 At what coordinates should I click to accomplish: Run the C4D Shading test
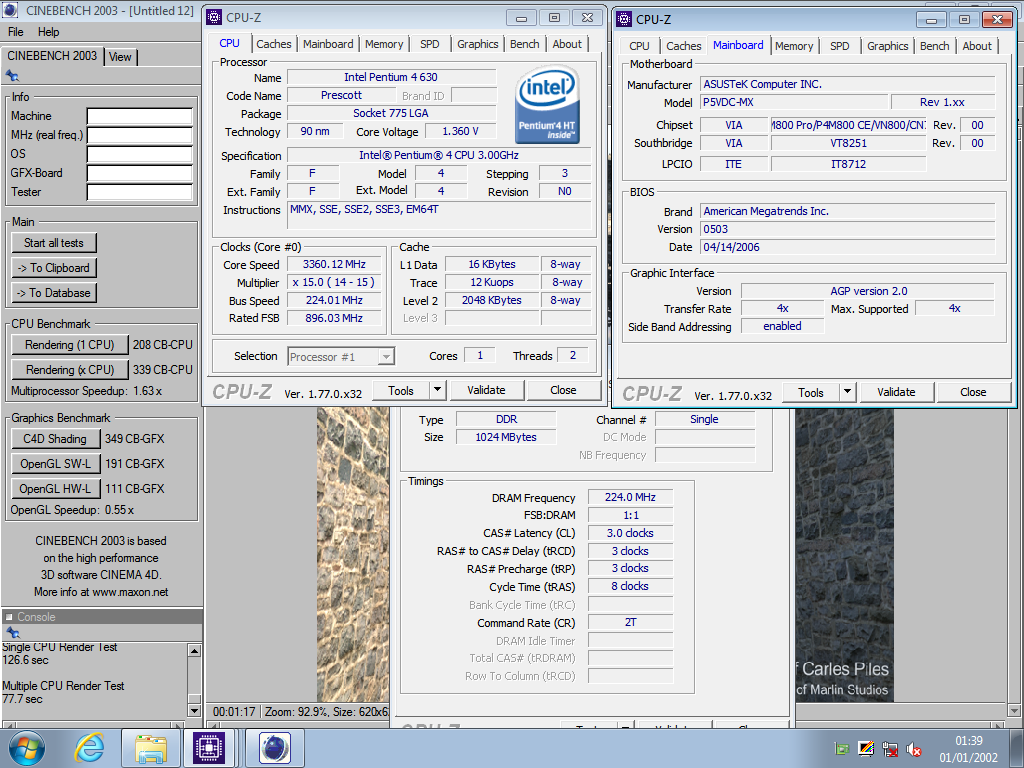click(55, 439)
